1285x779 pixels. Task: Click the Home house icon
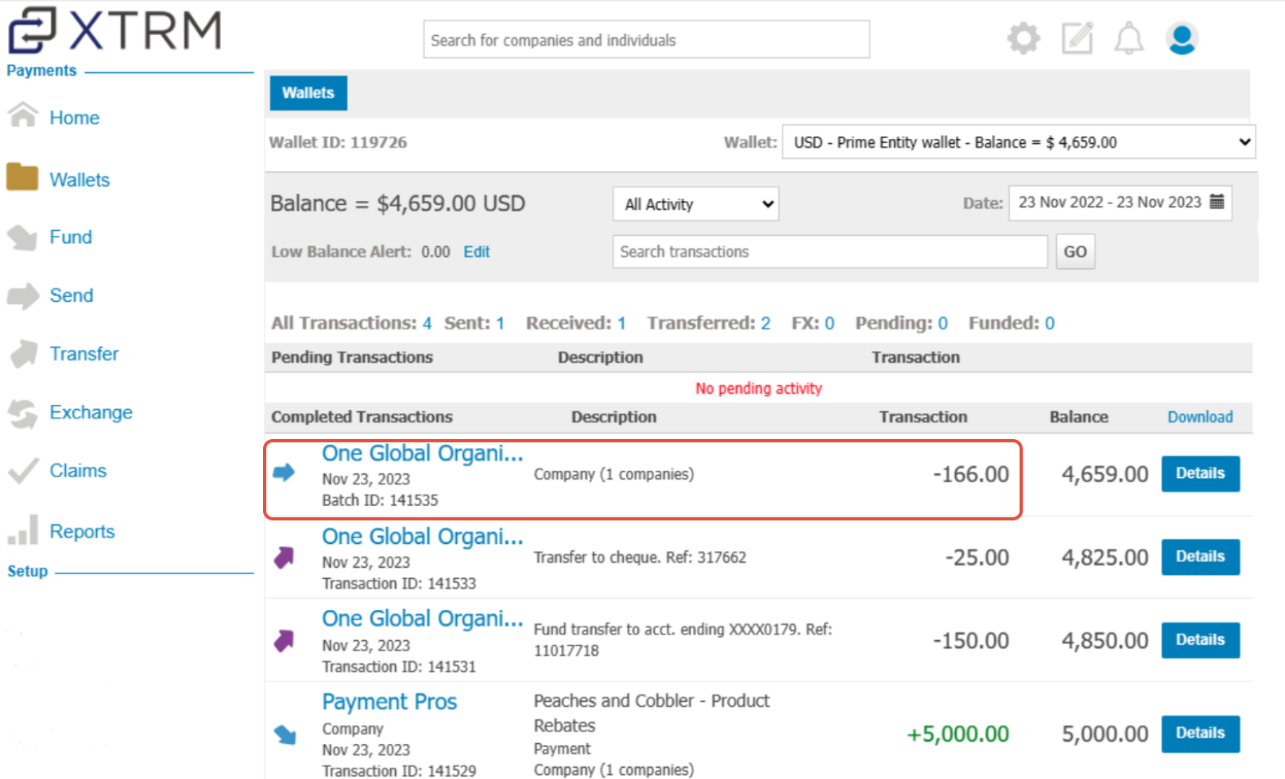22,116
